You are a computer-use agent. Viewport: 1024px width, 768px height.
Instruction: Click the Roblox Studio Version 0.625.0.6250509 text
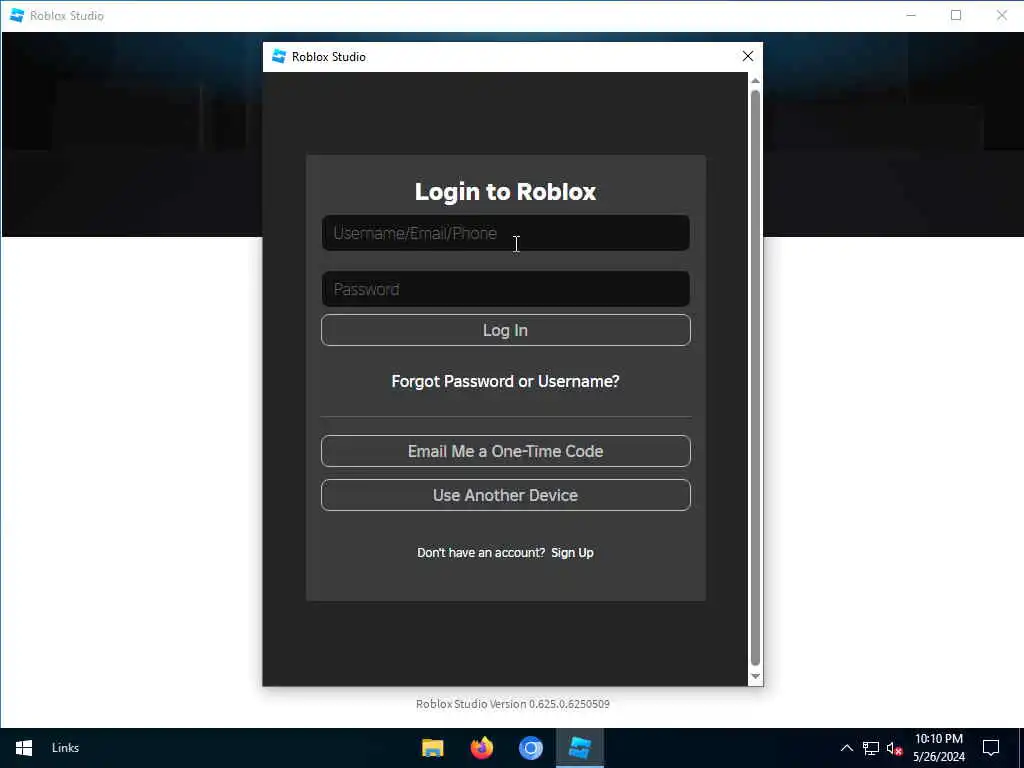[x=513, y=704]
